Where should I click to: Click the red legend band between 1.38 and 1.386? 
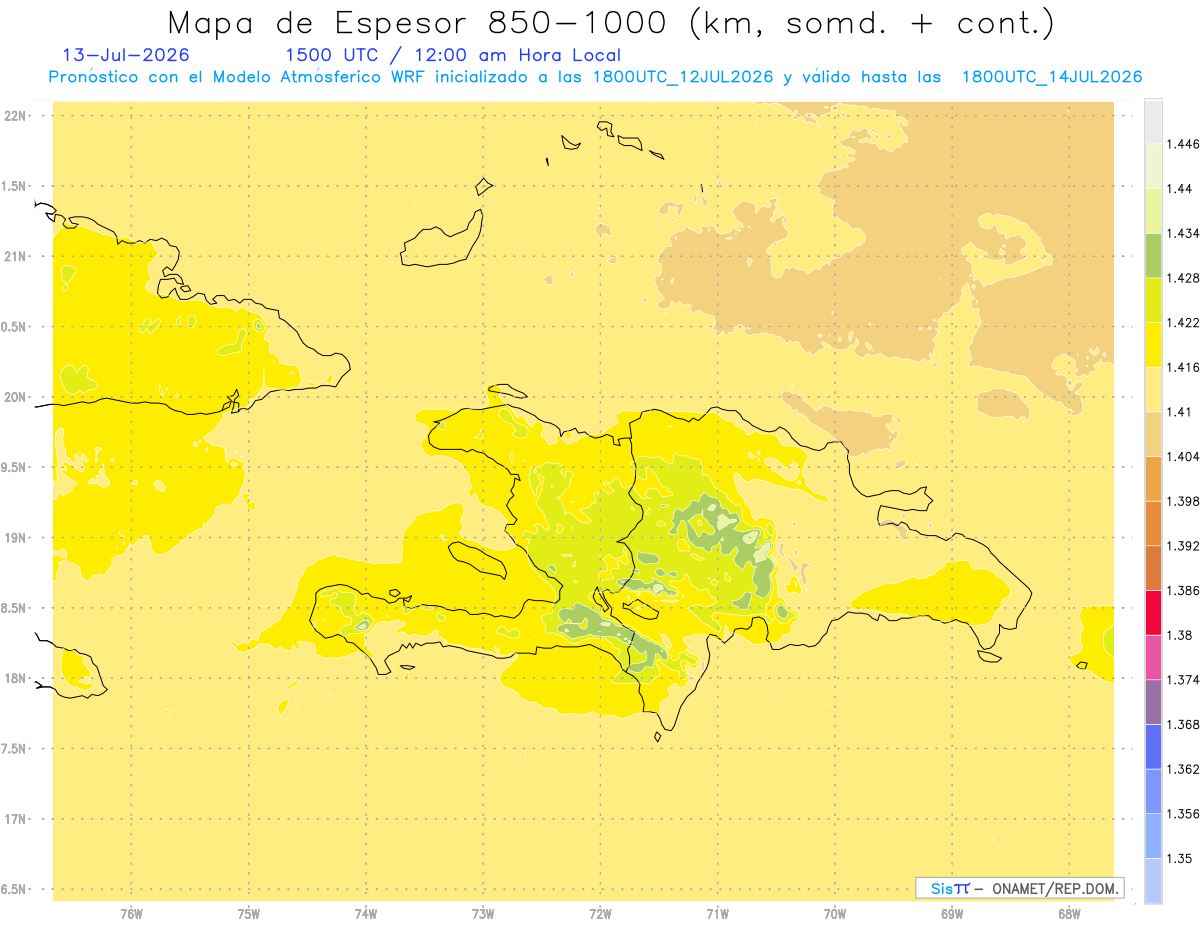coord(1153,613)
